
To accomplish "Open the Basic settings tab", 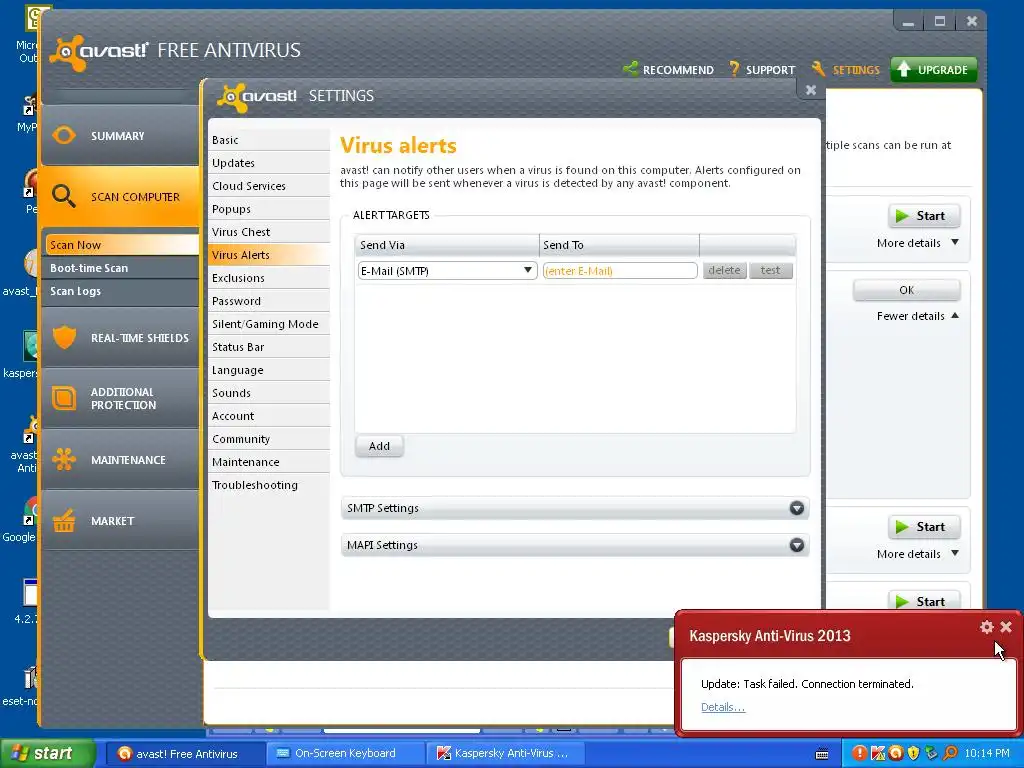I will point(269,140).
